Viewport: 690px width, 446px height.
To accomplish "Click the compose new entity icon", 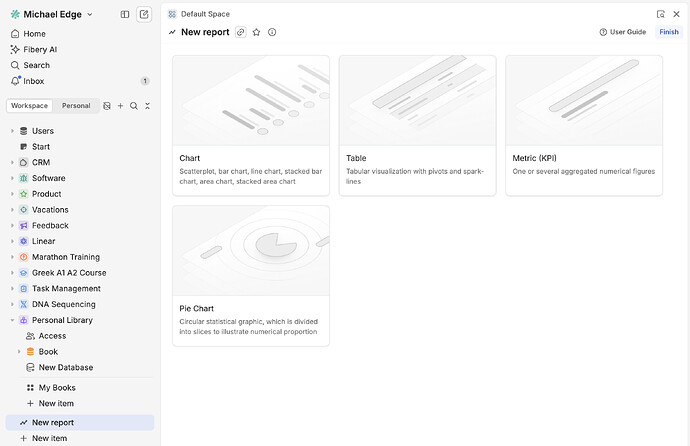I will point(144,15).
